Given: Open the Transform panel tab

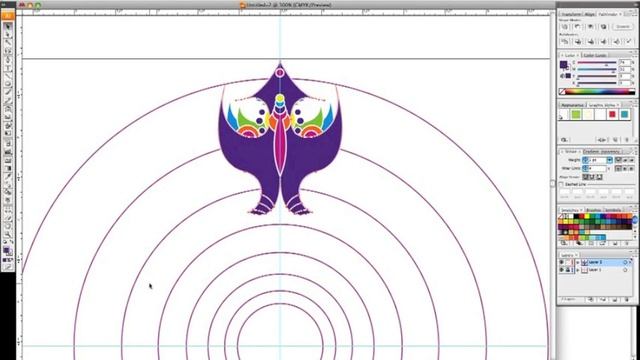Looking at the screenshot, I should coord(571,14).
